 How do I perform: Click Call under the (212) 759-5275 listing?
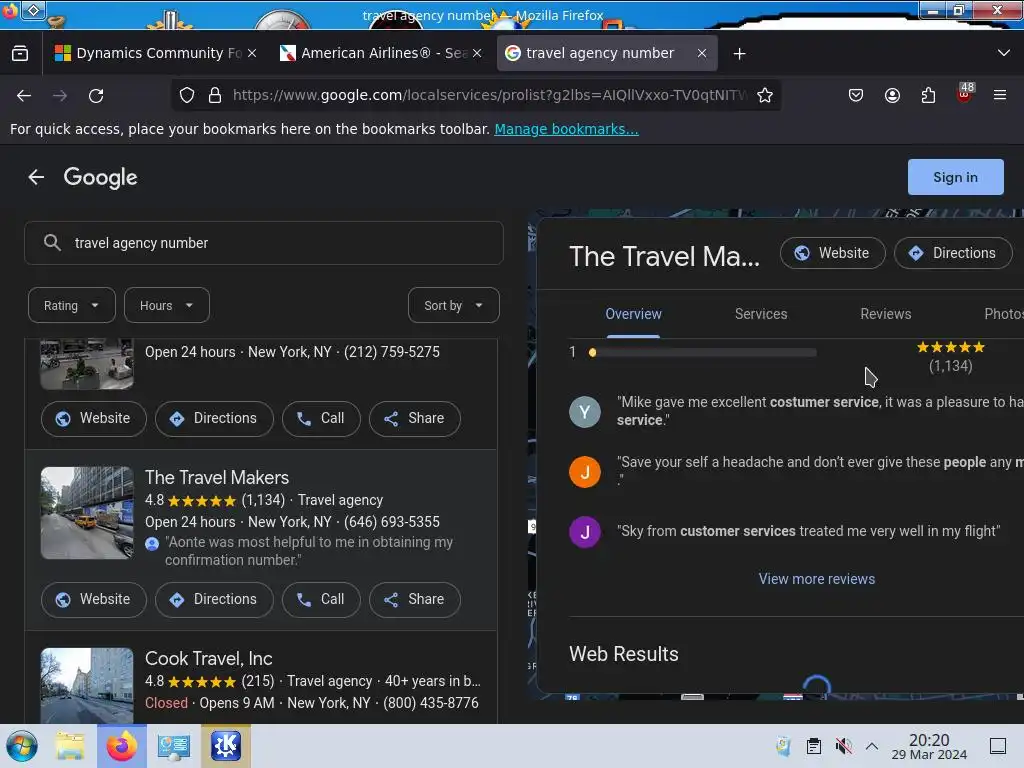pyautogui.click(x=321, y=419)
